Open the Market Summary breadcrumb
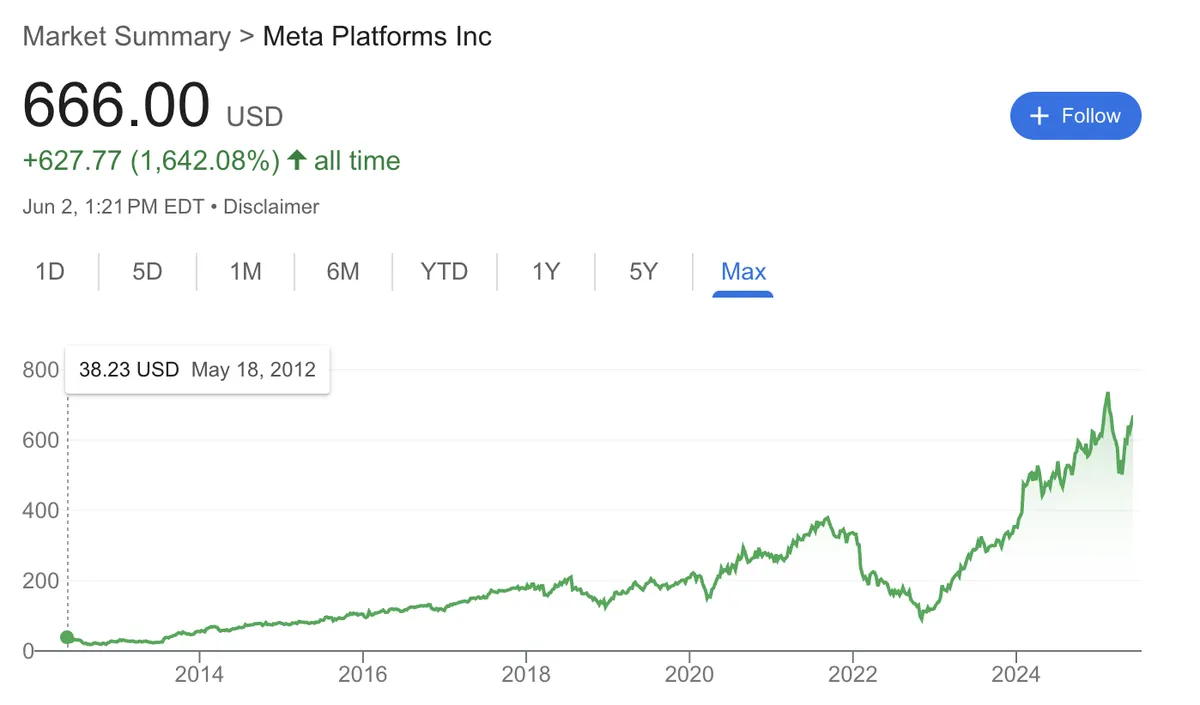The width and height of the screenshot is (1200, 705). point(126,37)
